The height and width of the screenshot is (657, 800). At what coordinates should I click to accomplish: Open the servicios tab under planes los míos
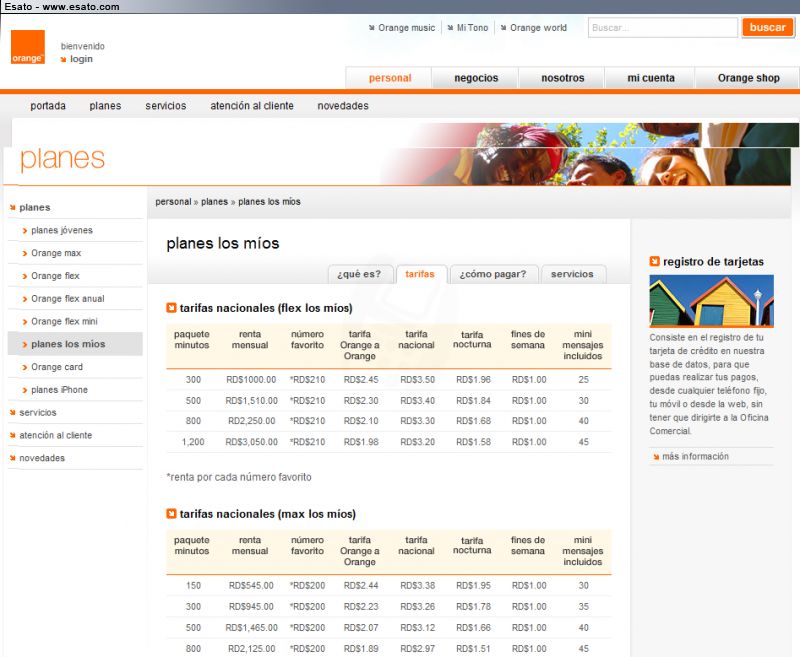573,274
